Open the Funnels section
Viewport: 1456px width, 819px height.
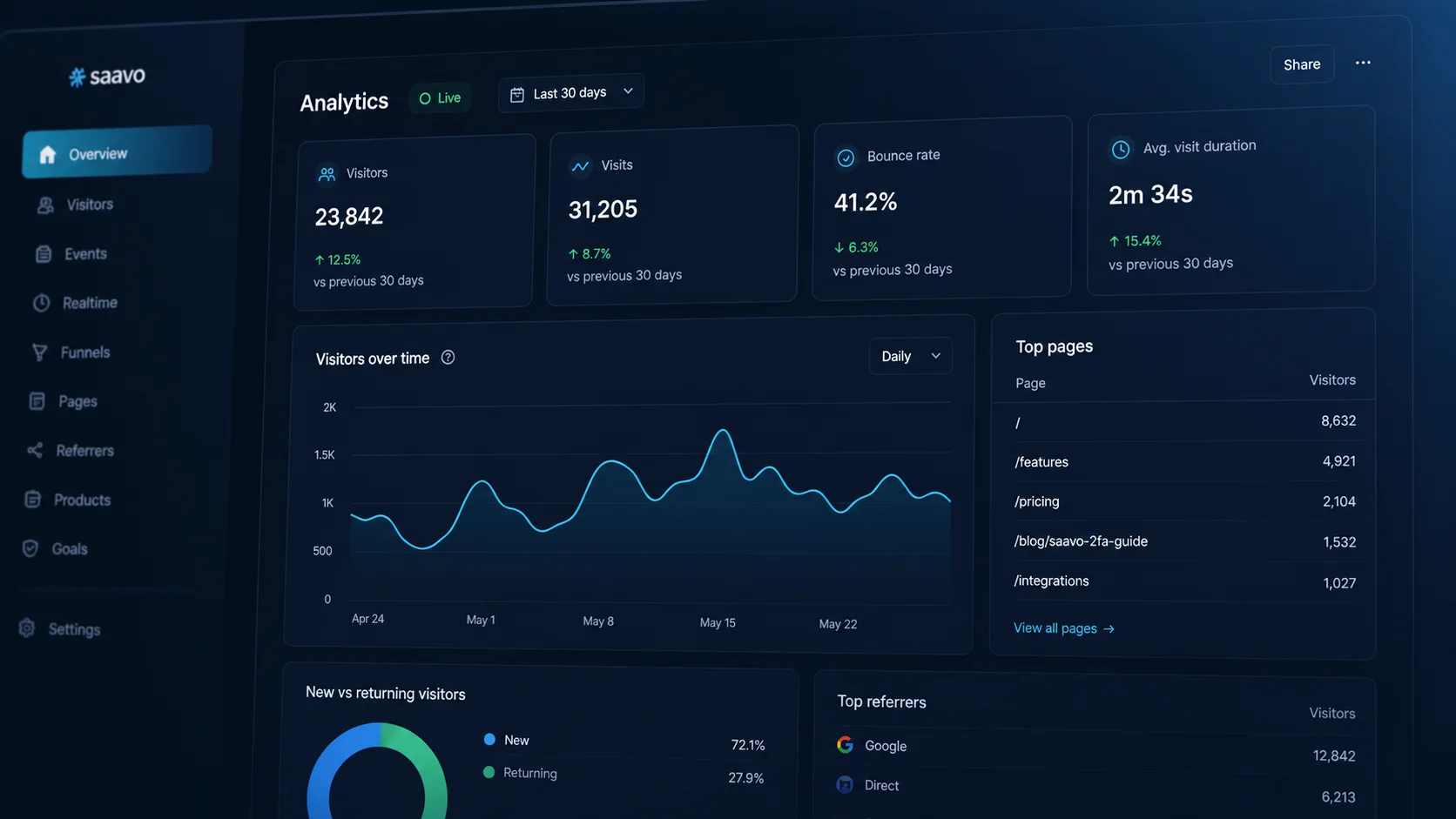85,352
